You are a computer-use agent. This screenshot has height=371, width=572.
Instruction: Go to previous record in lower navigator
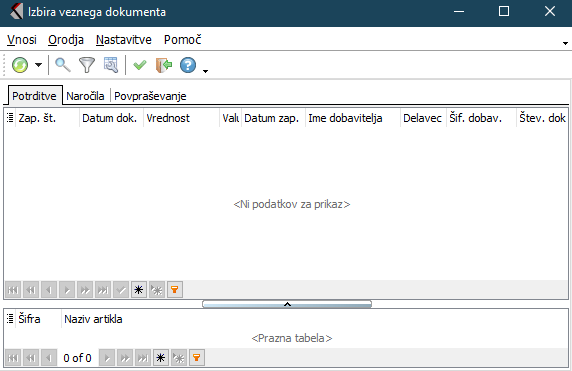pyautogui.click(x=49, y=358)
